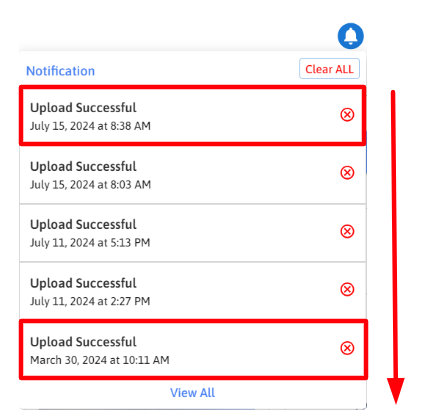The image size is (444, 416).
Task: Click the blue scrollbar thumb beside the list
Action: tap(366, 153)
